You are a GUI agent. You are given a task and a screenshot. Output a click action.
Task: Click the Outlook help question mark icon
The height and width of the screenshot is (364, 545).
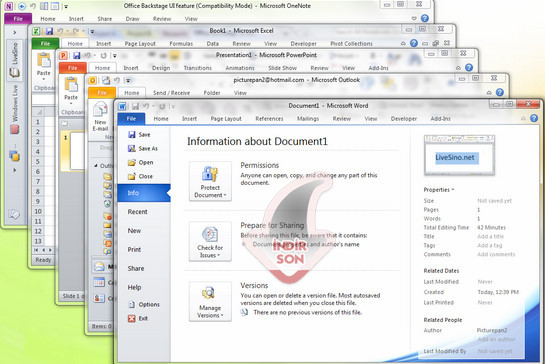(499, 92)
